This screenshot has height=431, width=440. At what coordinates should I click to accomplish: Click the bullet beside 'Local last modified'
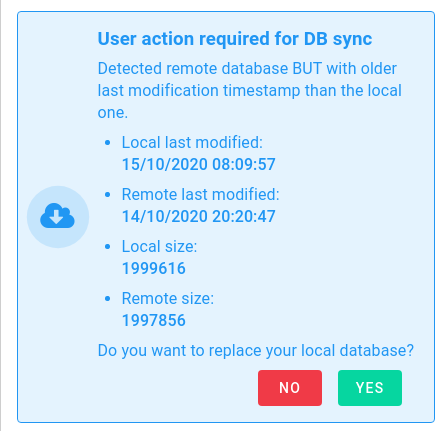coord(107,143)
